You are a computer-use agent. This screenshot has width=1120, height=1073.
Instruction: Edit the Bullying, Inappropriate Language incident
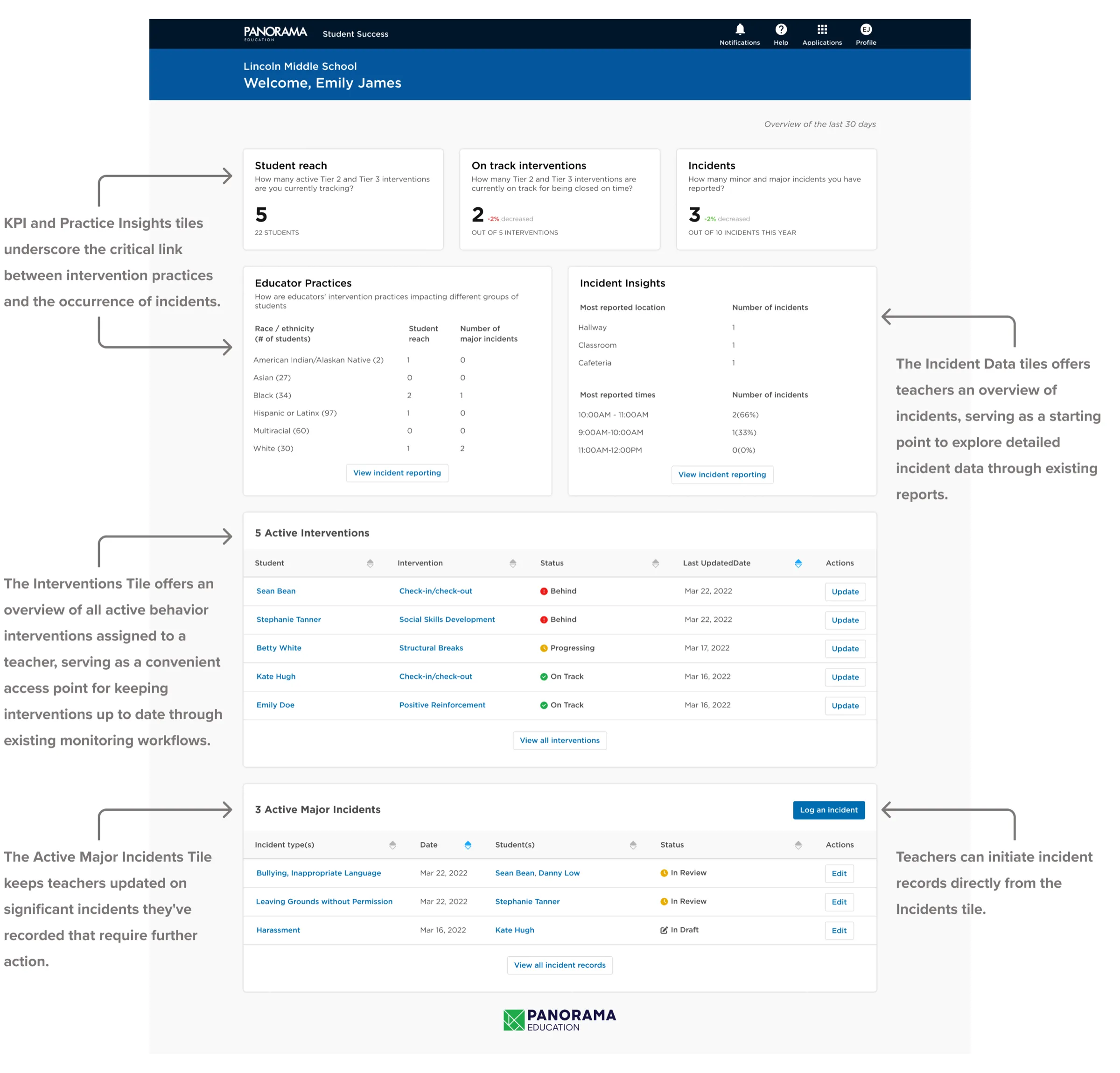839,874
